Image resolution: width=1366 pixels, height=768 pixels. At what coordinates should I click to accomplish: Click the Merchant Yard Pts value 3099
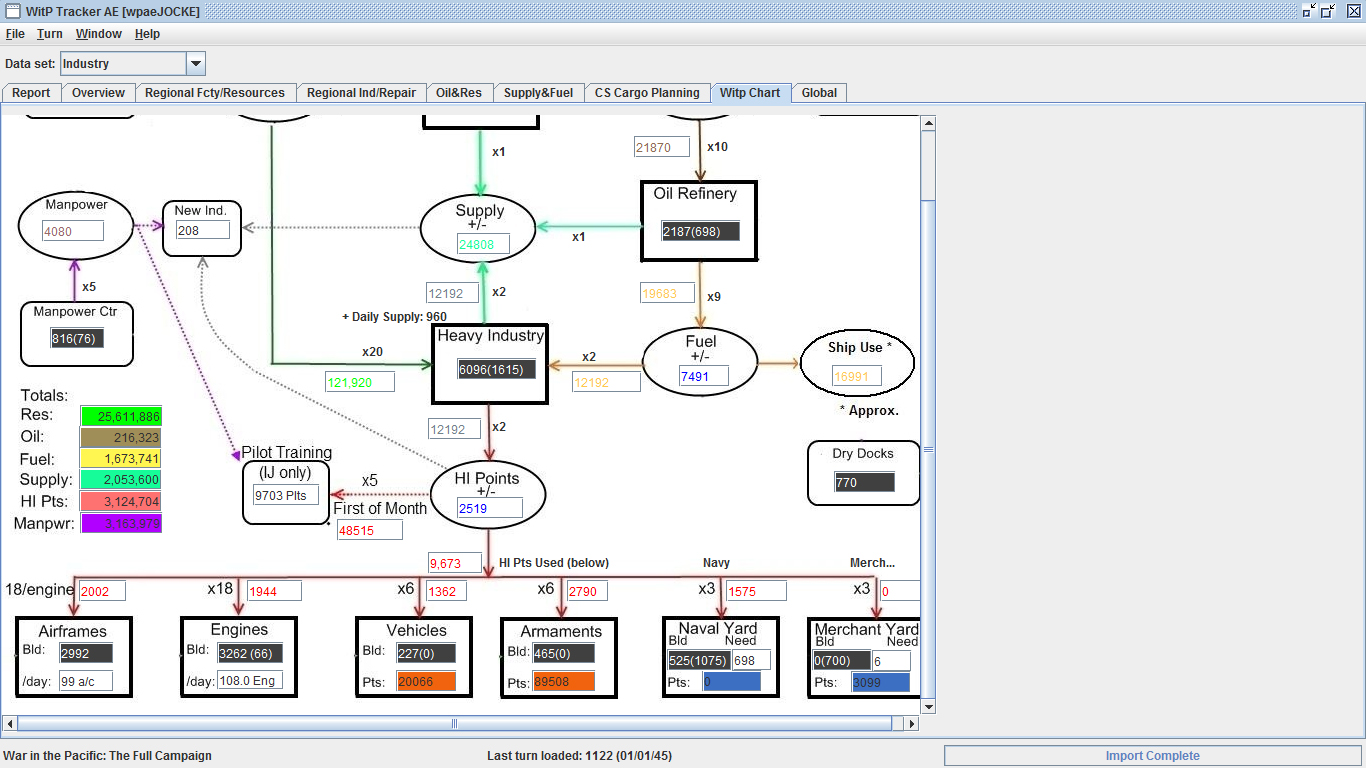pyautogui.click(x=880, y=682)
